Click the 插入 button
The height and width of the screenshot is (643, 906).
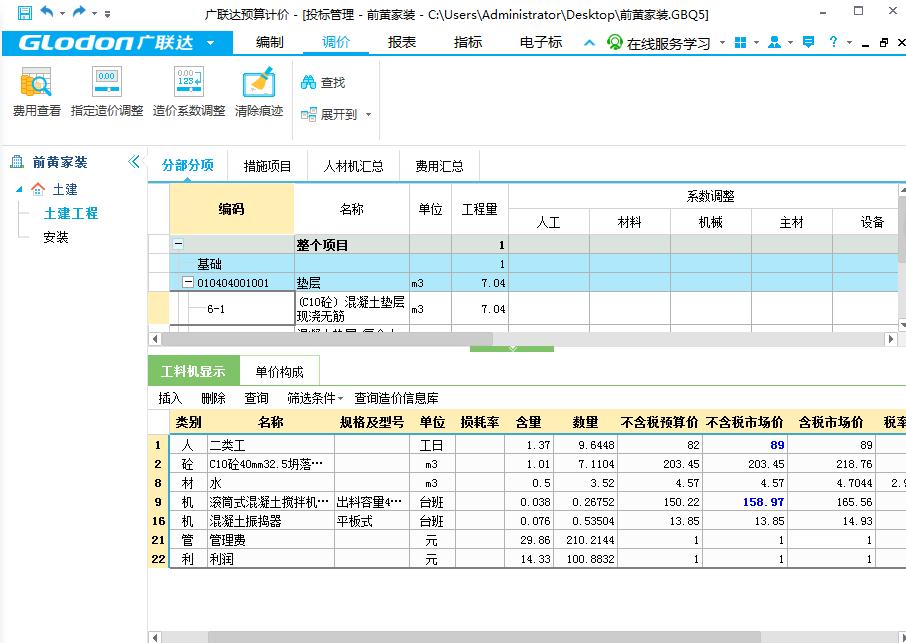pos(170,398)
